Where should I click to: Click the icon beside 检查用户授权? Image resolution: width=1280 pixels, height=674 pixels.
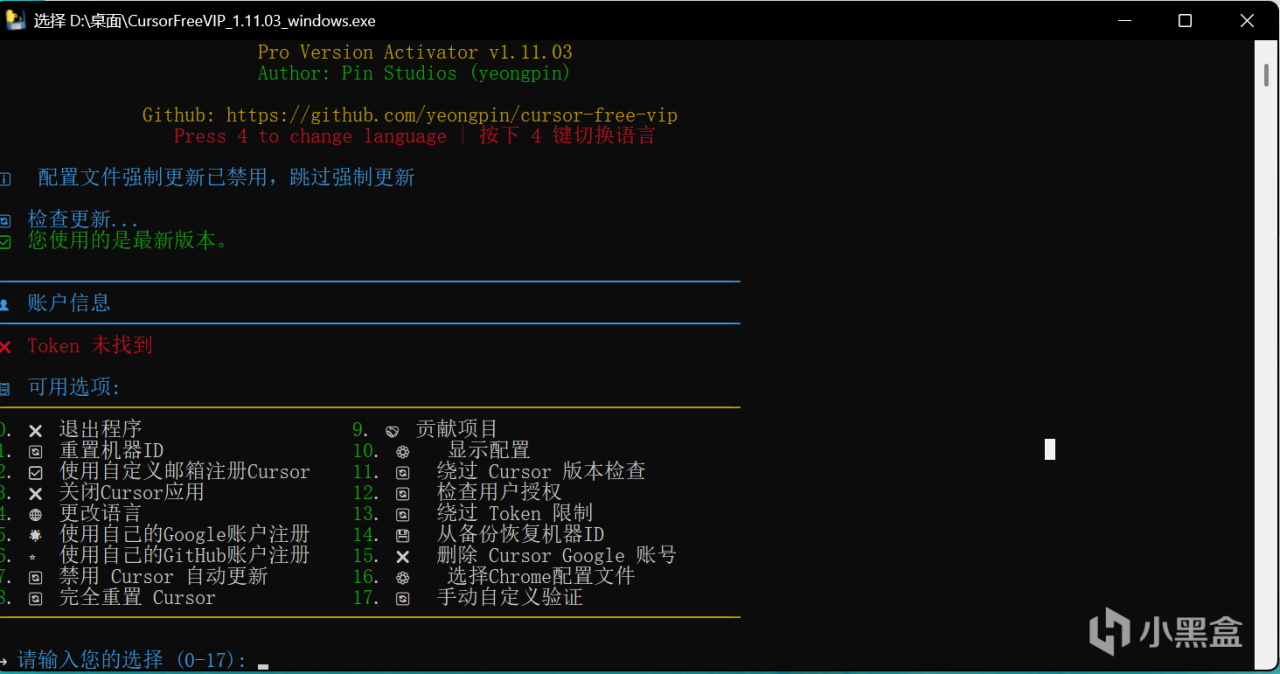point(402,494)
